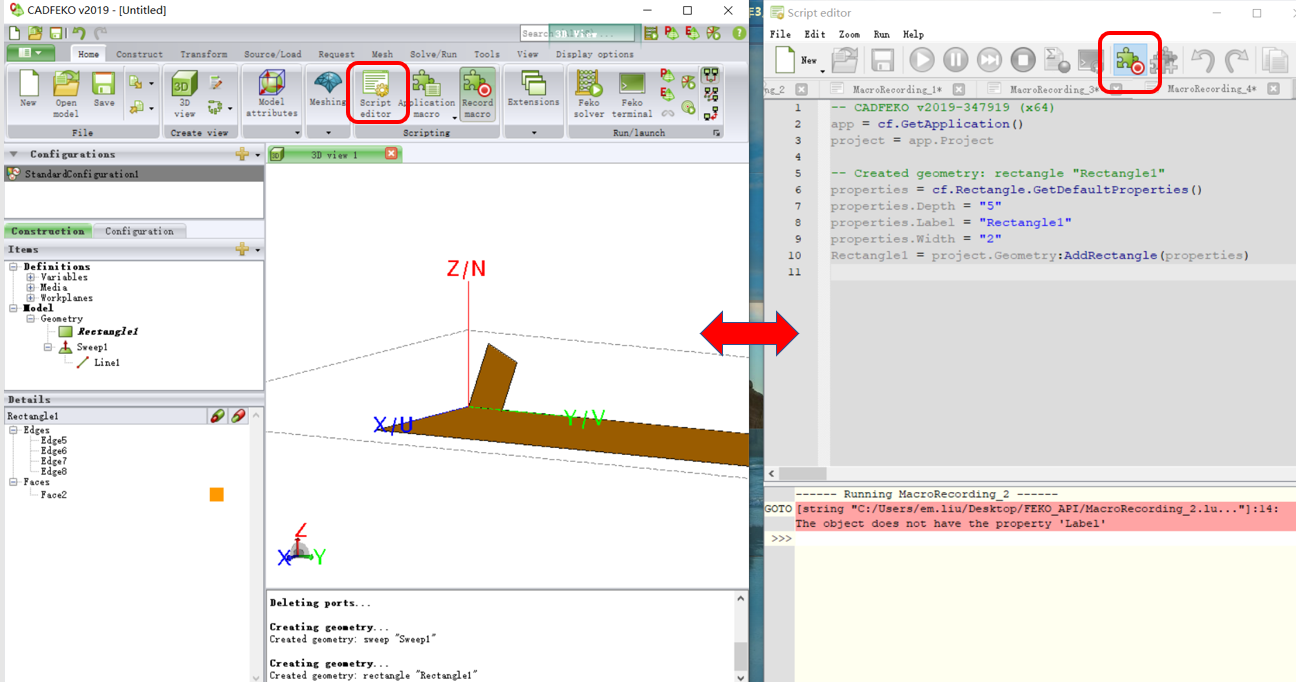Open CADFEKO help question-mark icon

tap(741, 33)
